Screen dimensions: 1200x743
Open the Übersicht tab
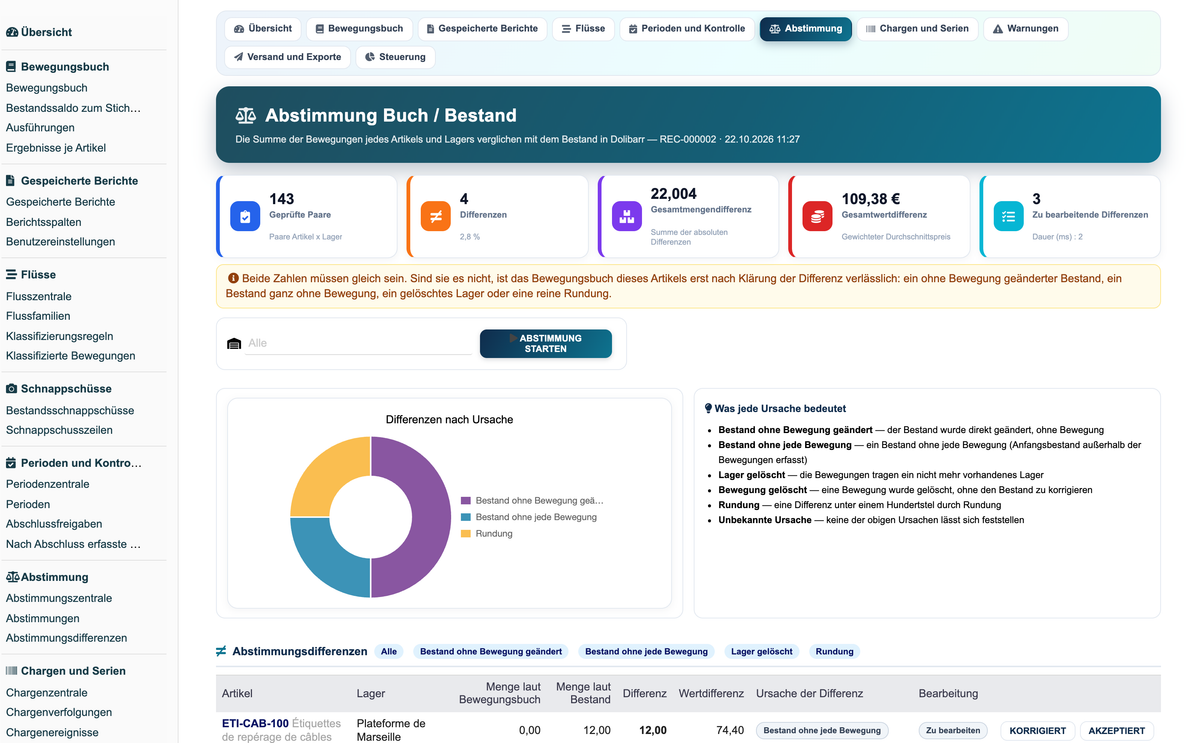[263, 29]
